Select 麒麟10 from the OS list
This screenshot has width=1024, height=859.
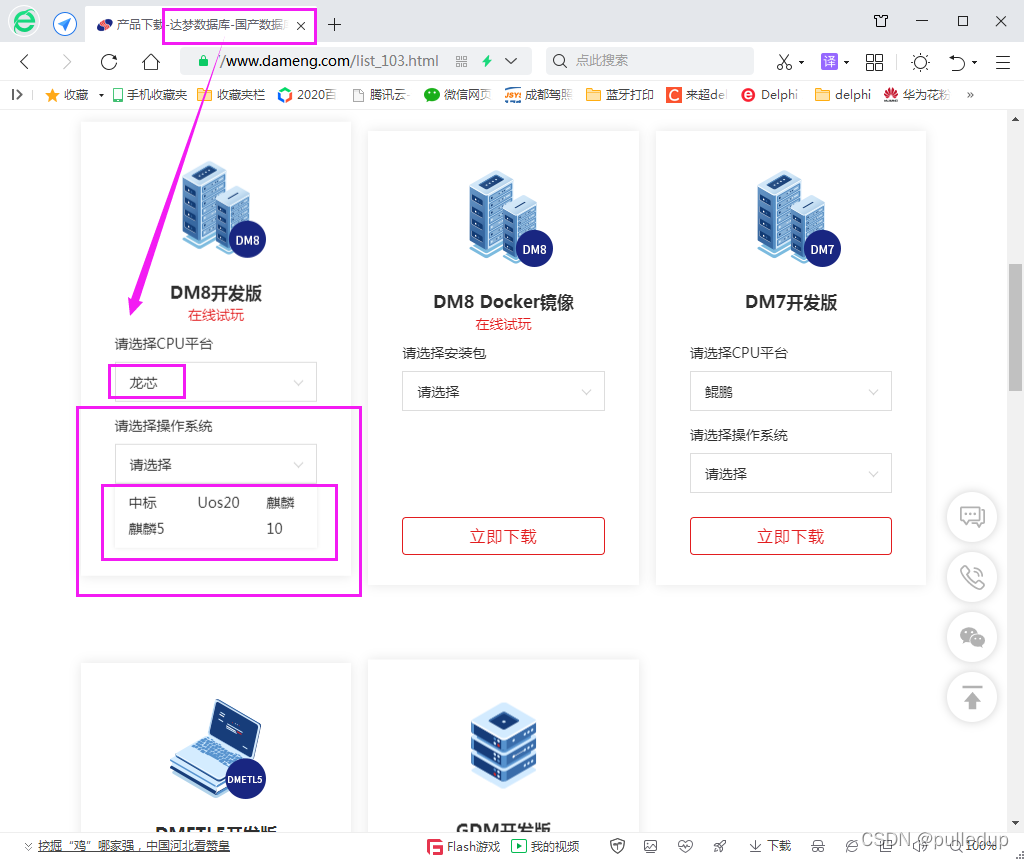point(280,515)
